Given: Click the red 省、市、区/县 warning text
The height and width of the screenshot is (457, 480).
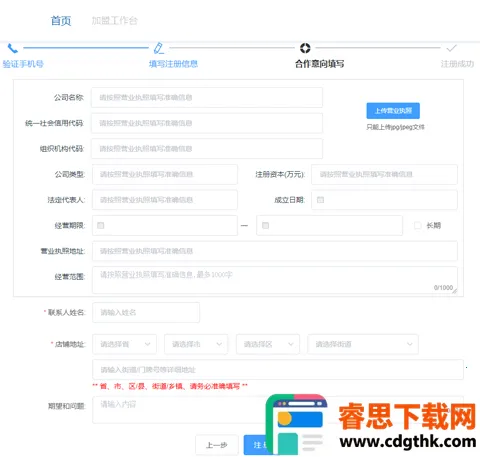Looking at the screenshot, I should tap(170, 386).
